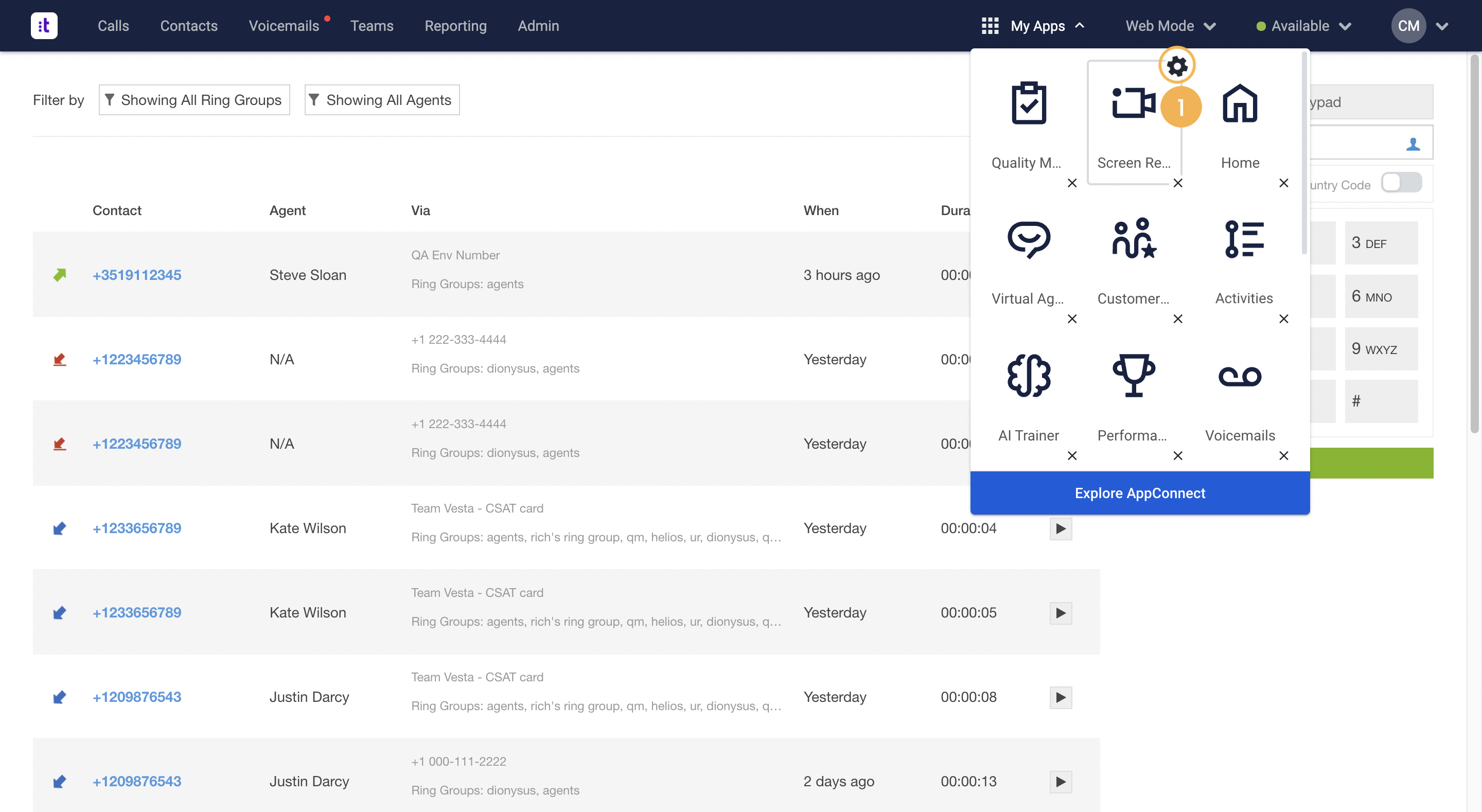Click the My Apps grid icon

(x=990, y=26)
